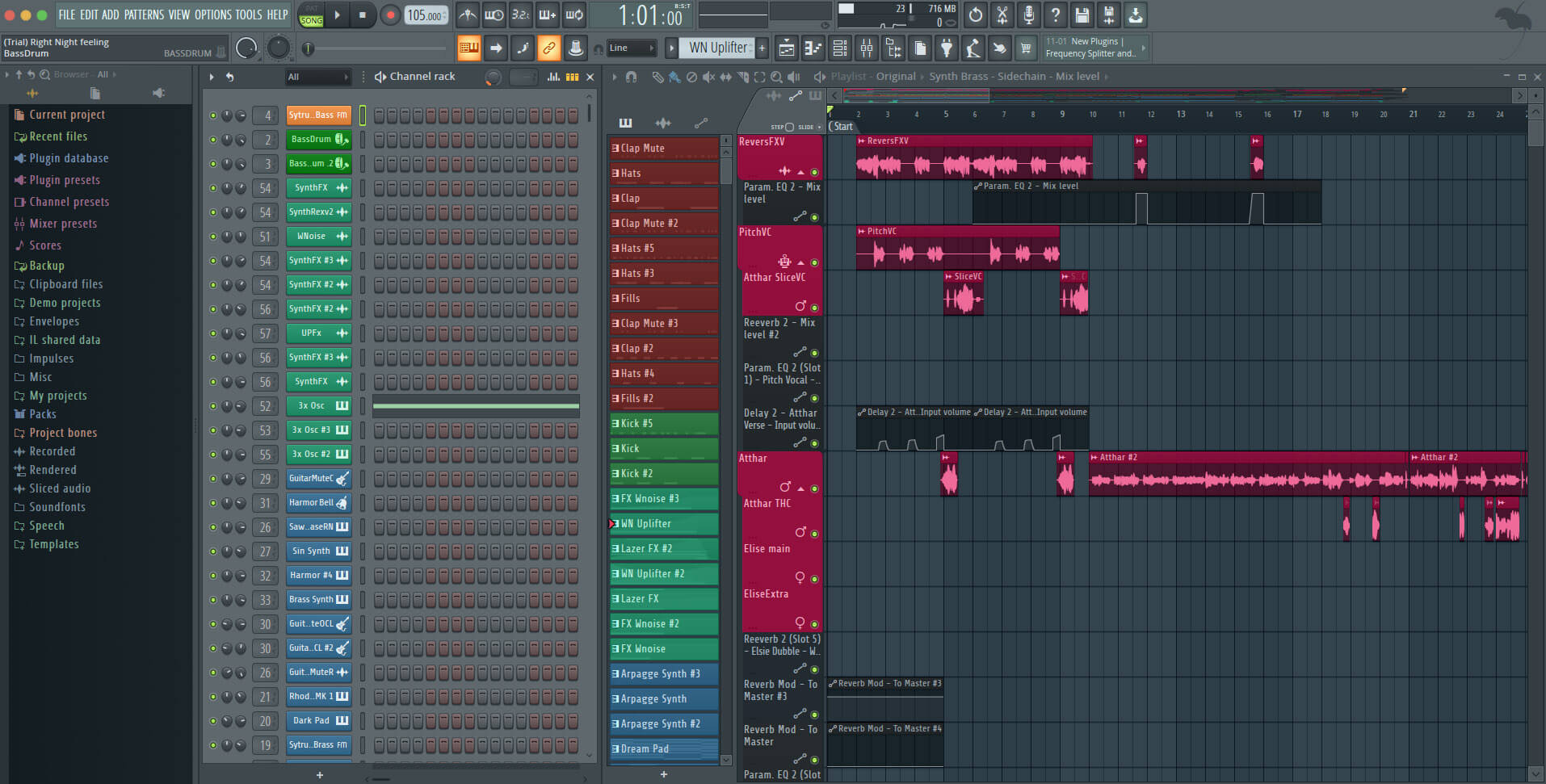Click the mixer track number for Sin Synth

[266, 551]
